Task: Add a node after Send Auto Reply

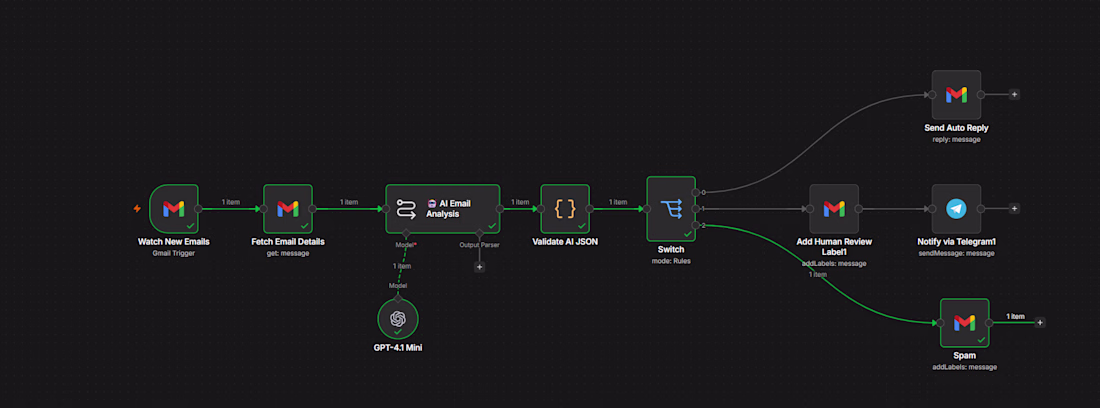Action: [x=1014, y=95]
